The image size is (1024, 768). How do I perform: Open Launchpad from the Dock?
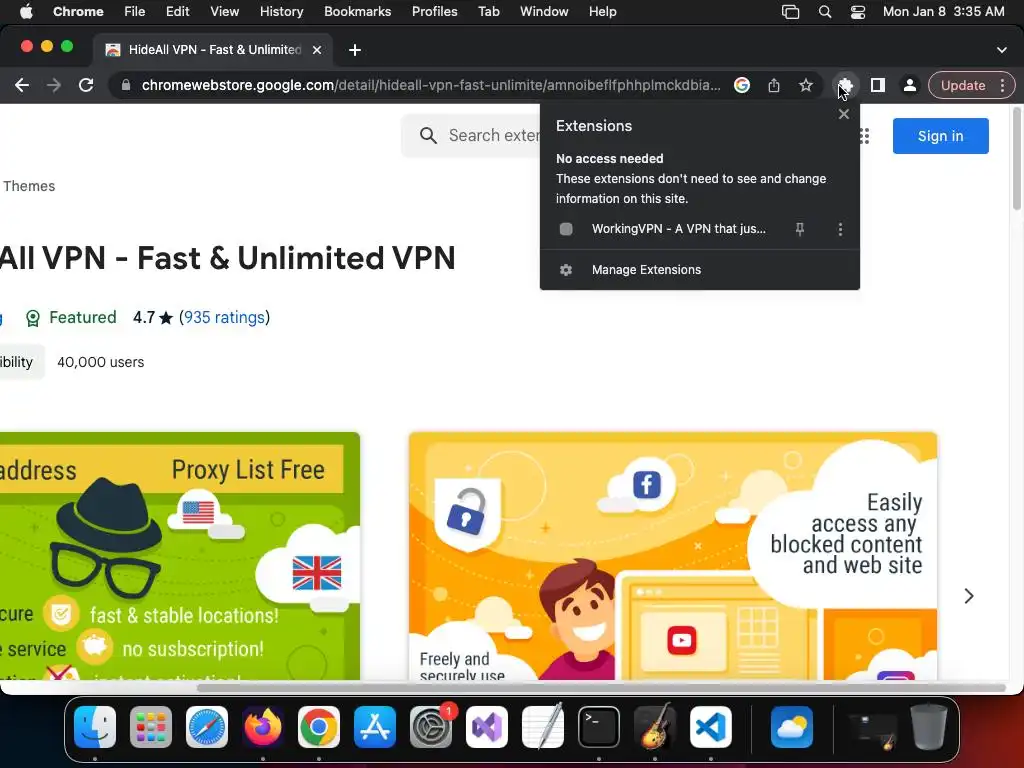pyautogui.click(x=151, y=727)
